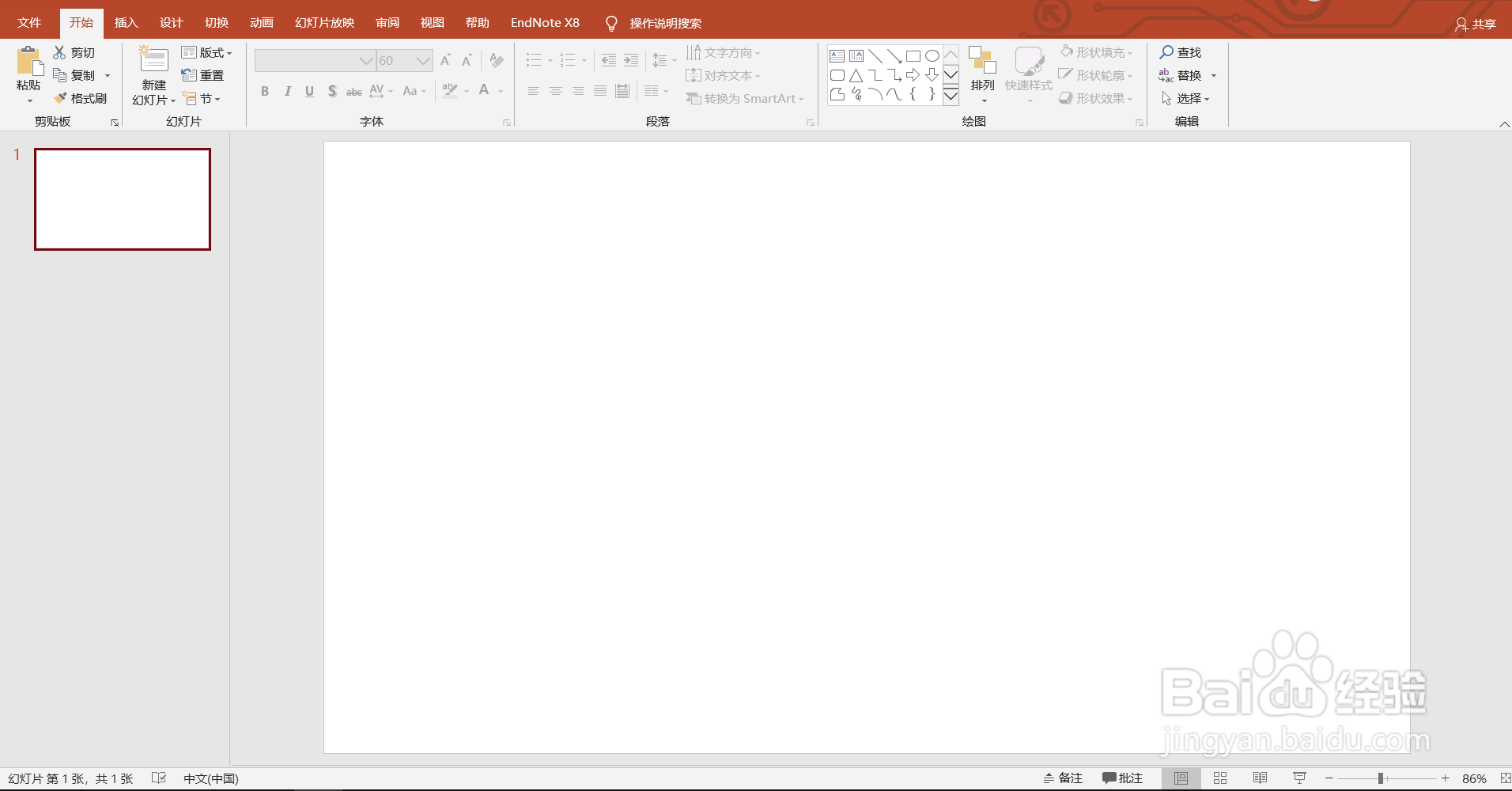
Task: Start slide show from status bar icon
Action: point(1299,778)
